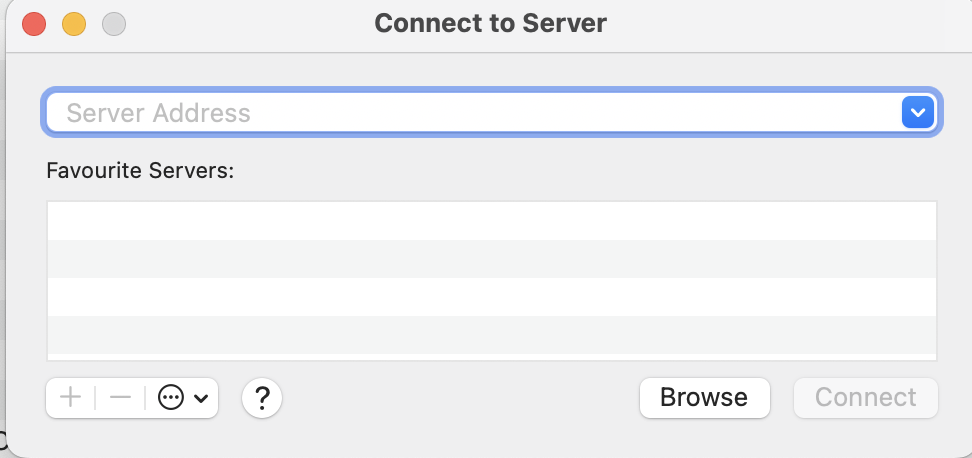Click the Connect to Server title bar text
This screenshot has height=458, width=972.
[490, 24]
